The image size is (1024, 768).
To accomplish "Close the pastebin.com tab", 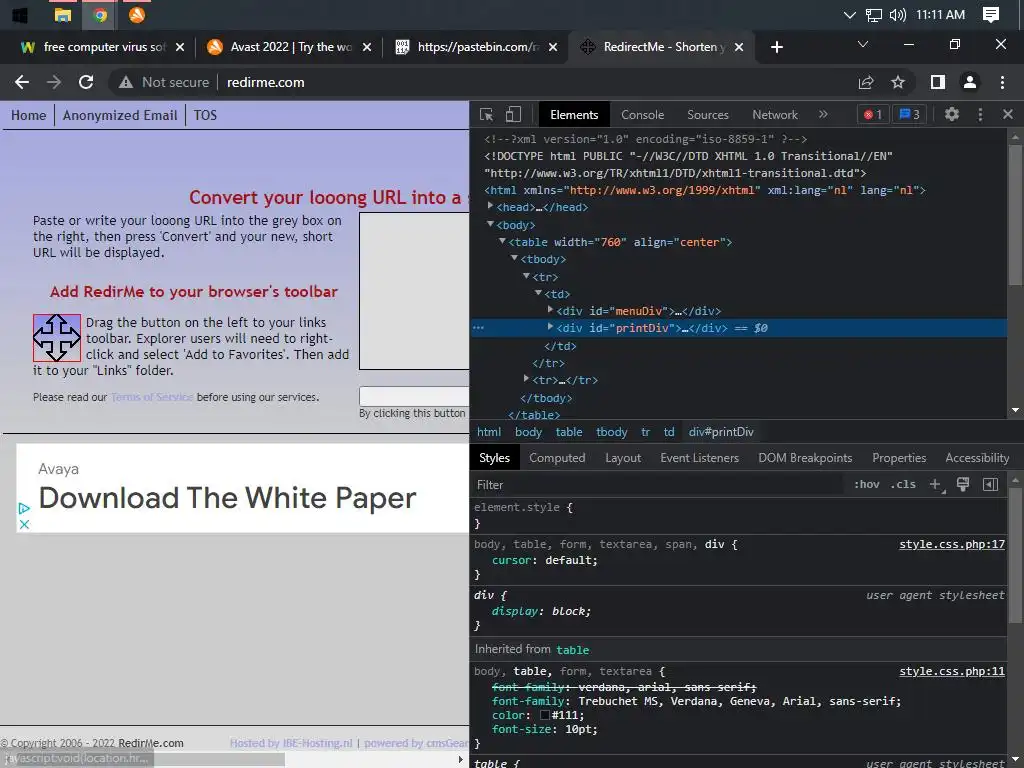I will tap(552, 47).
